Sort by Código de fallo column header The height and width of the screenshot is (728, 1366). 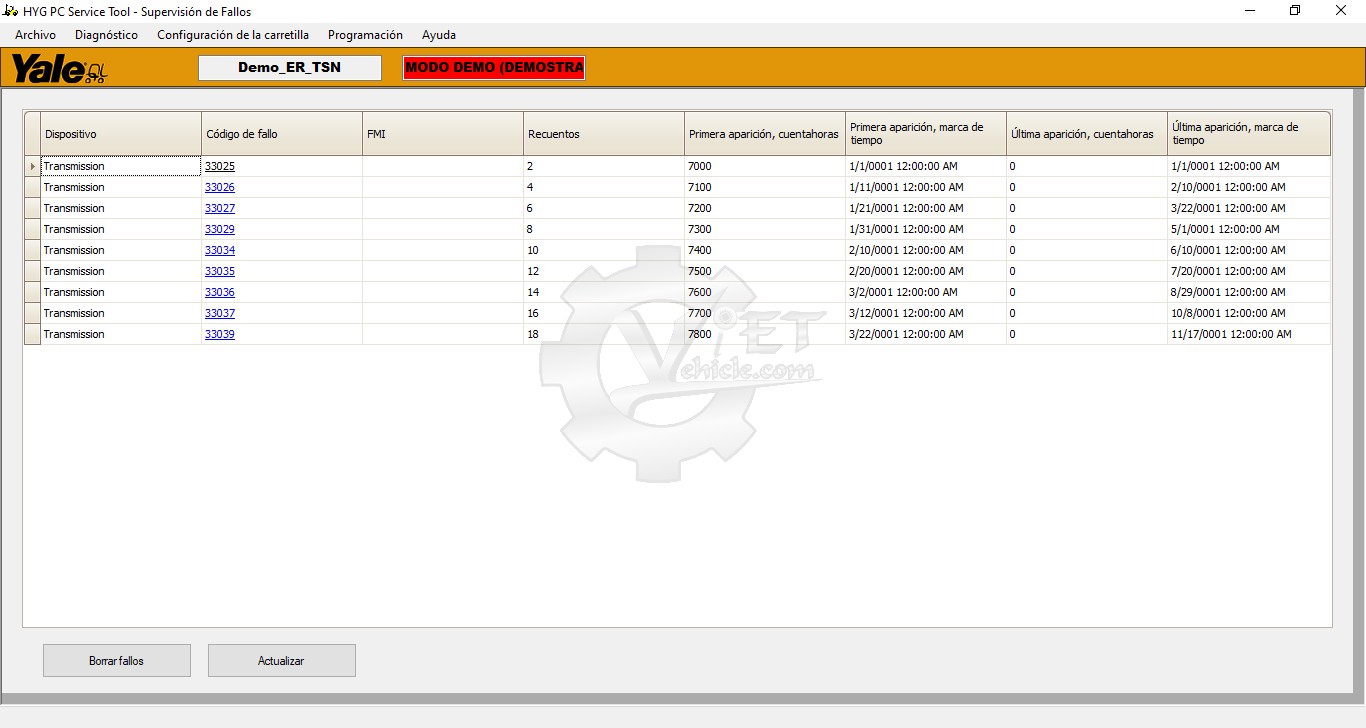[x=281, y=134]
